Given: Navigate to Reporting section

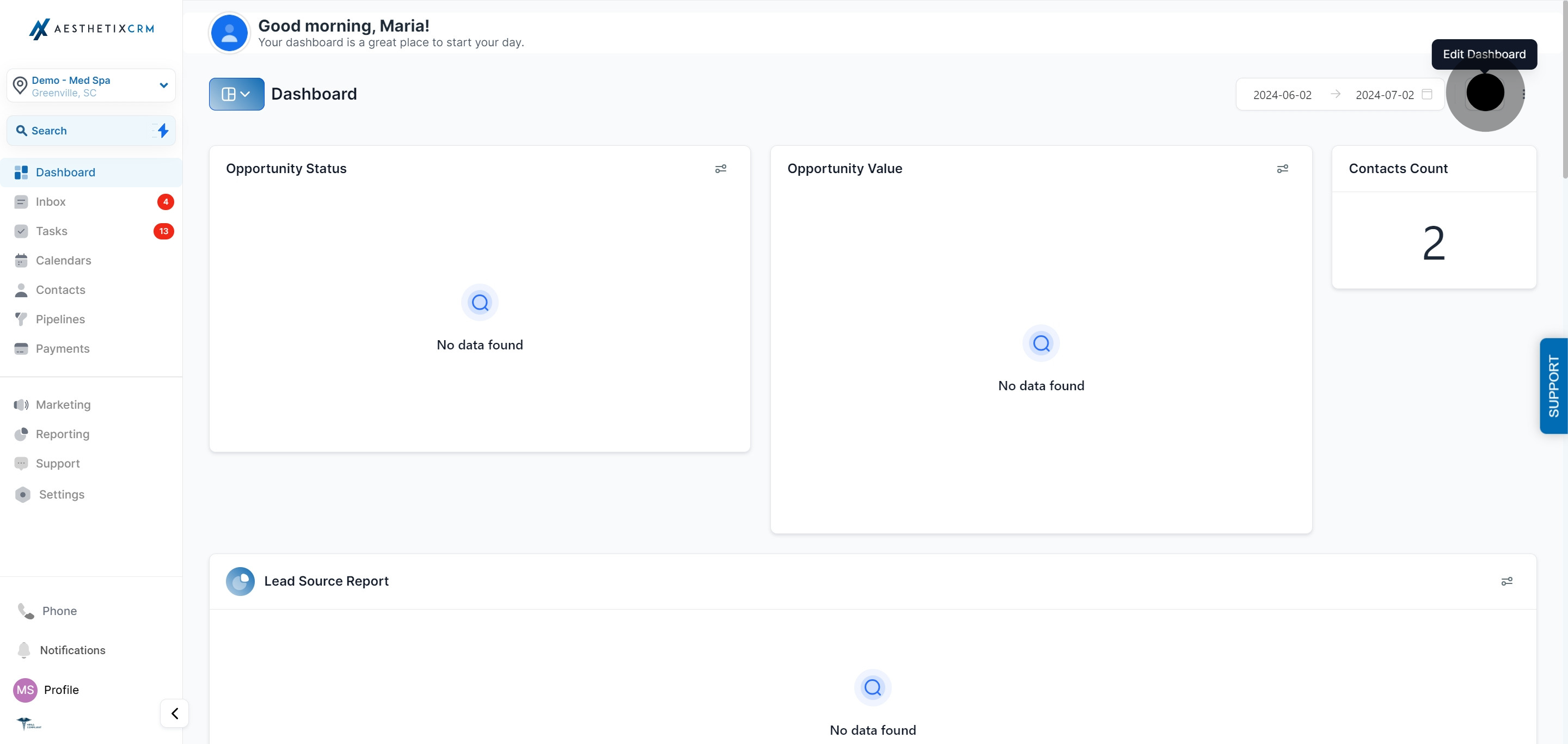Looking at the screenshot, I should point(63,434).
